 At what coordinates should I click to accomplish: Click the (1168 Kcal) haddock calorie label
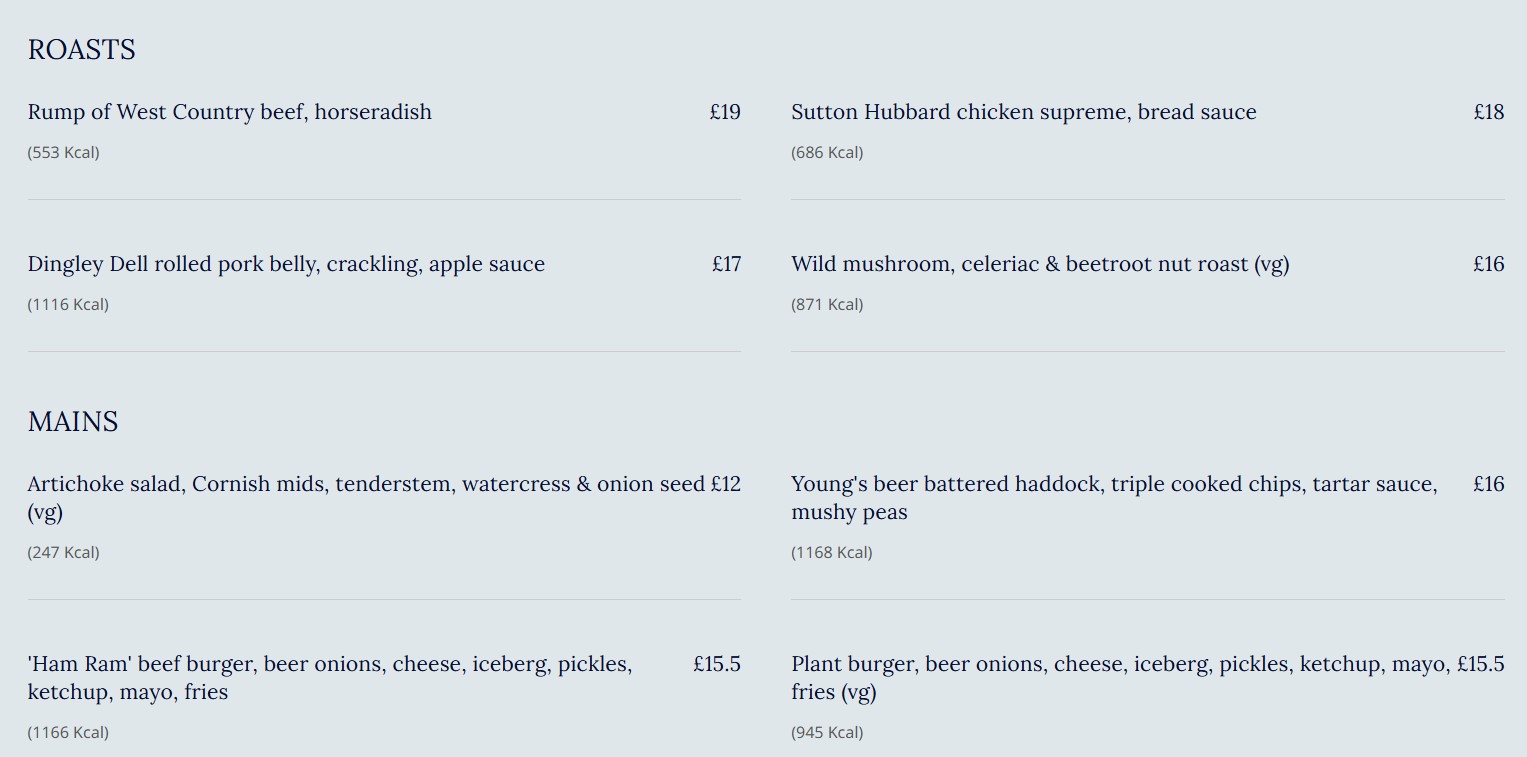tap(831, 553)
